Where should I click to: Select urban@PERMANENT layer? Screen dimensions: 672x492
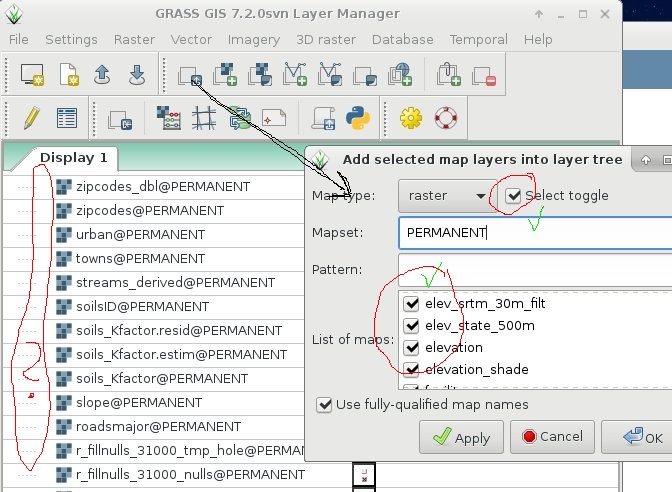point(140,235)
